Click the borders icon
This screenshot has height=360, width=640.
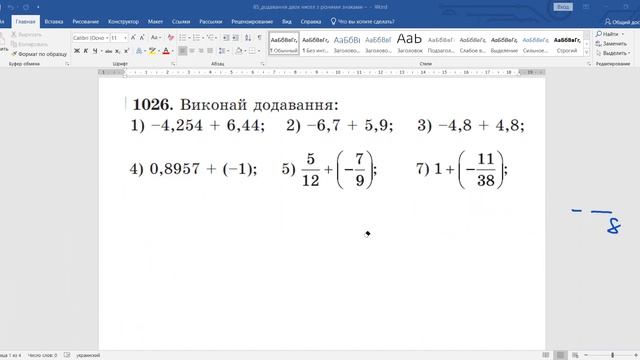pos(252,51)
